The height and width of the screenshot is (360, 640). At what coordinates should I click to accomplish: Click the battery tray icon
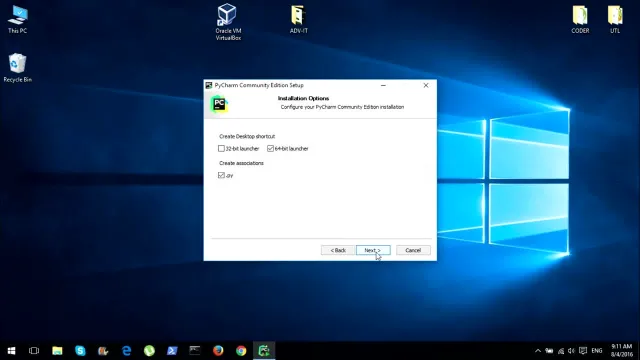tap(549, 351)
